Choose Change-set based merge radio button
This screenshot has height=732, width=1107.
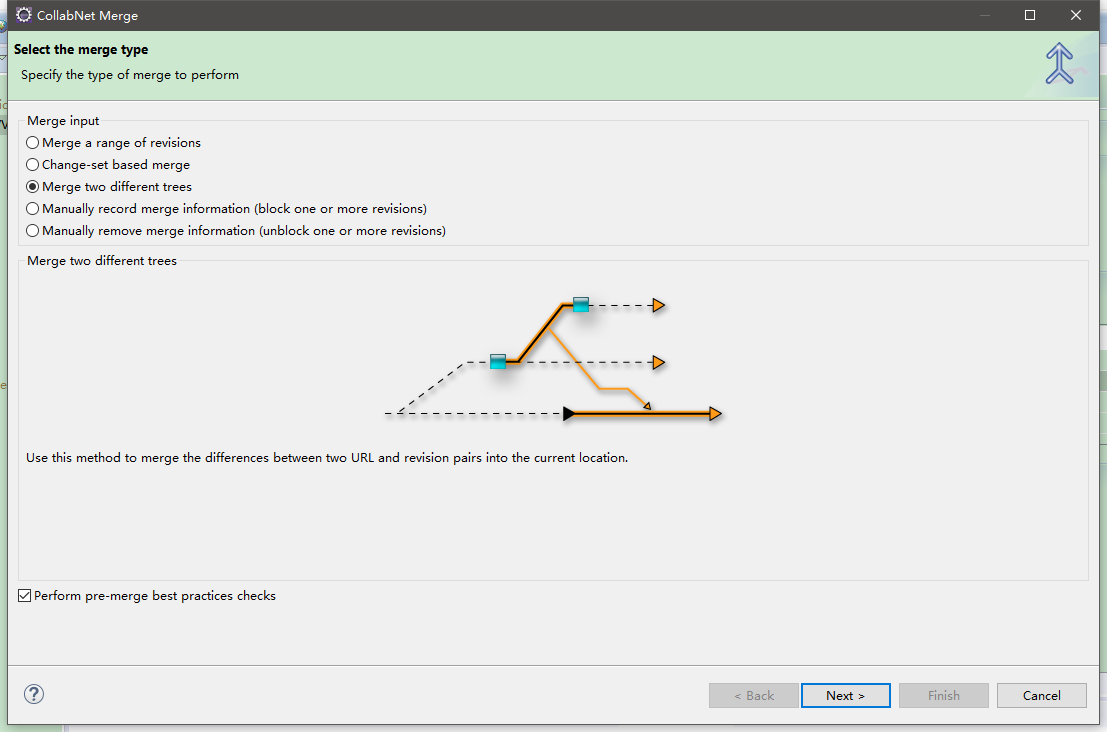coord(108,164)
